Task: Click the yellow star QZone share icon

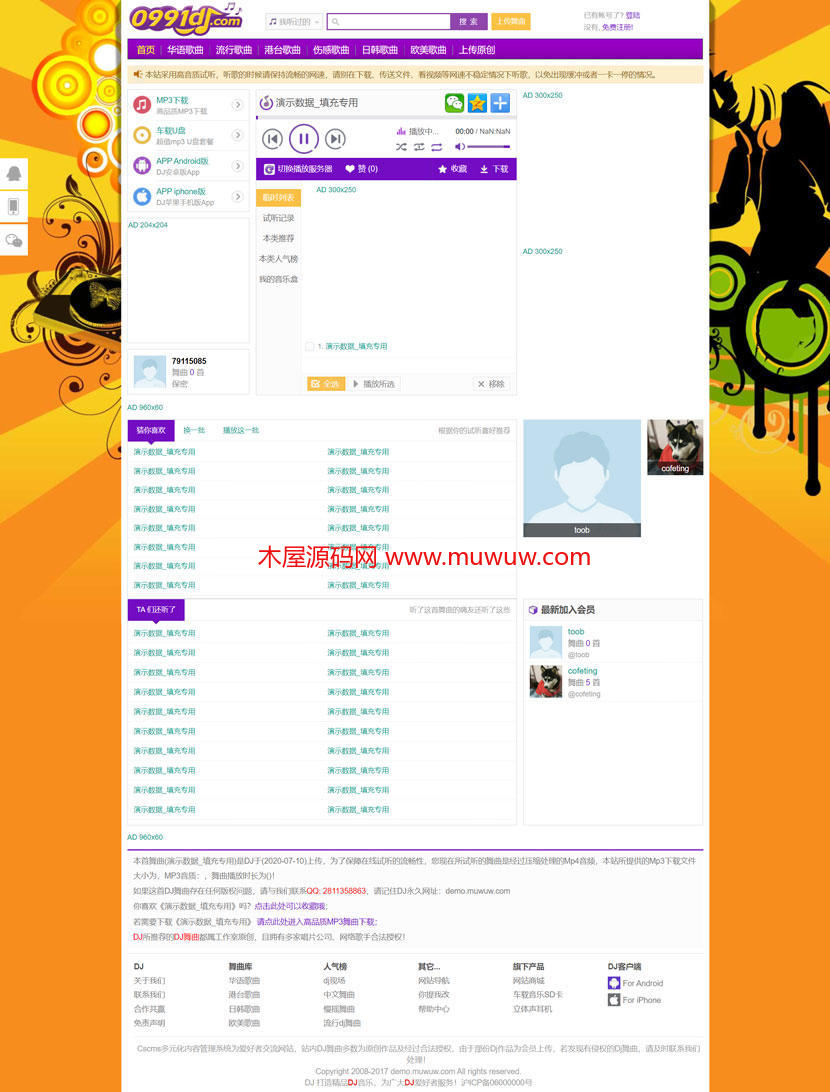Action: point(477,103)
